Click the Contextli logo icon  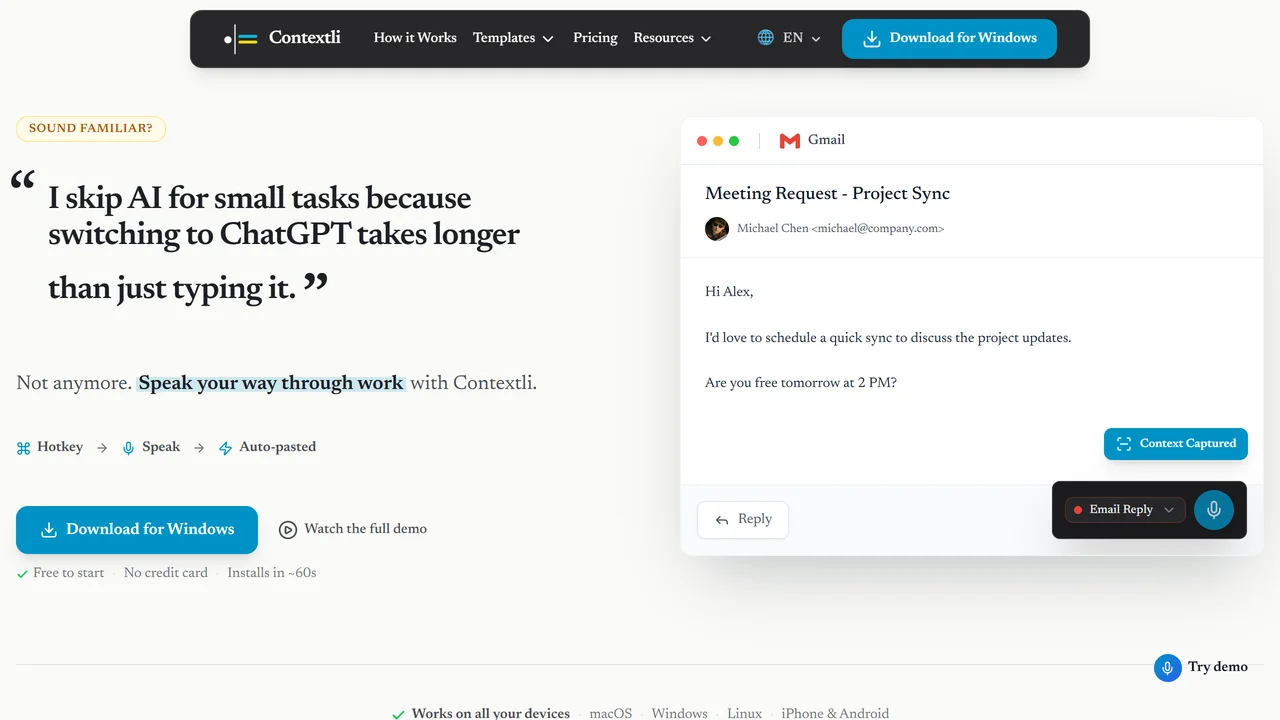[x=241, y=38]
